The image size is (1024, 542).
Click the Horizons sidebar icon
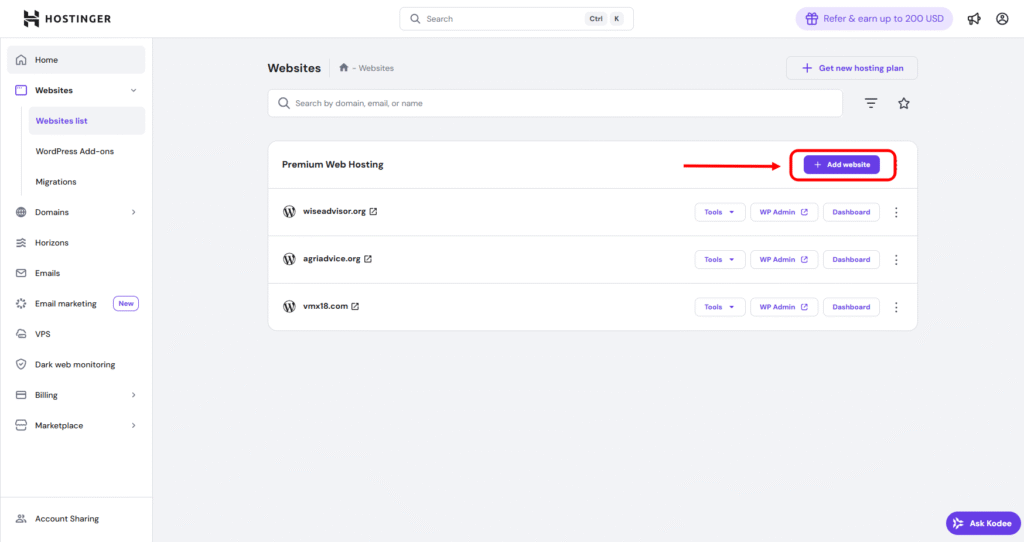point(21,243)
